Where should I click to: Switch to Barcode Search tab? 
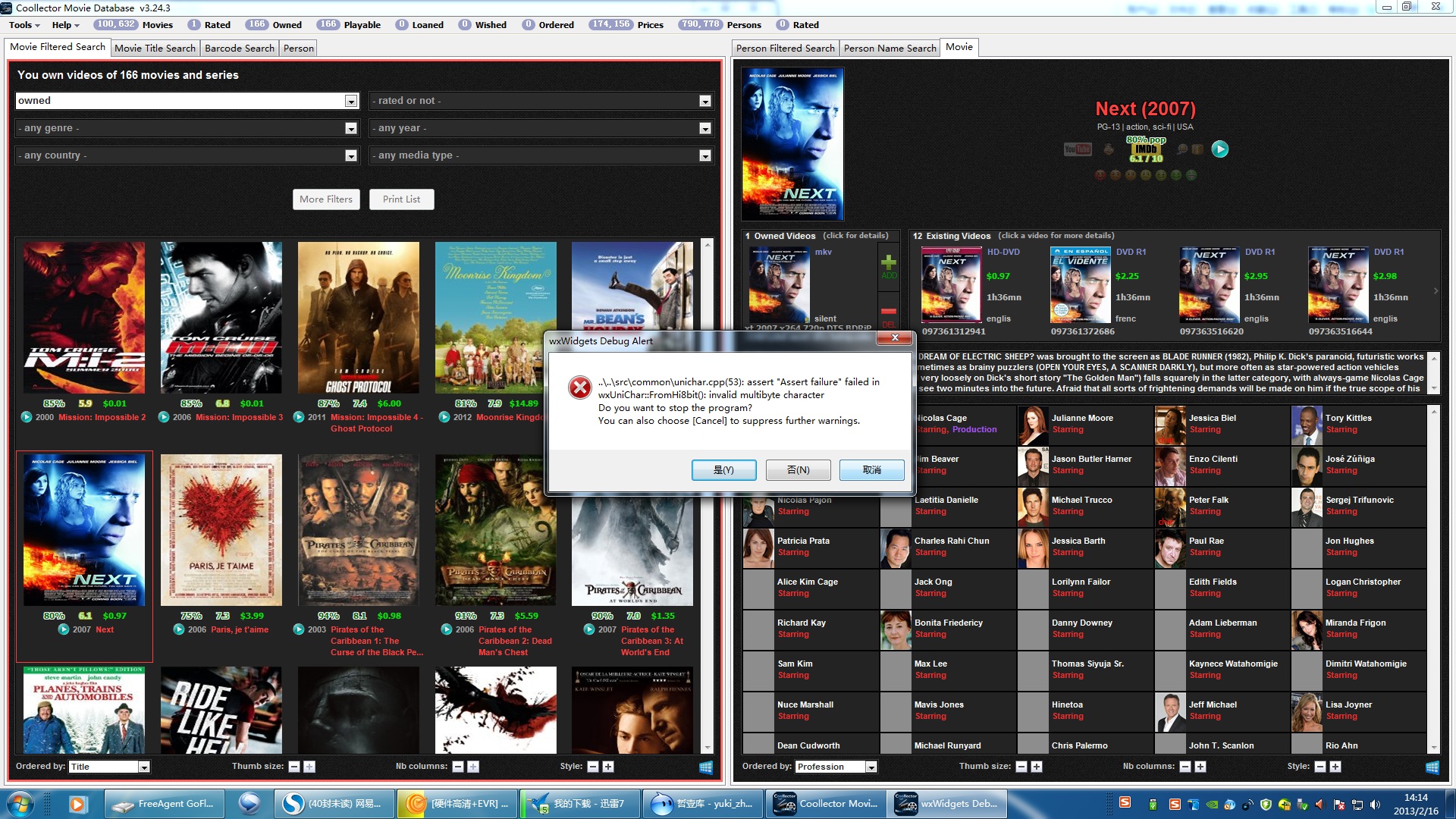coord(240,48)
